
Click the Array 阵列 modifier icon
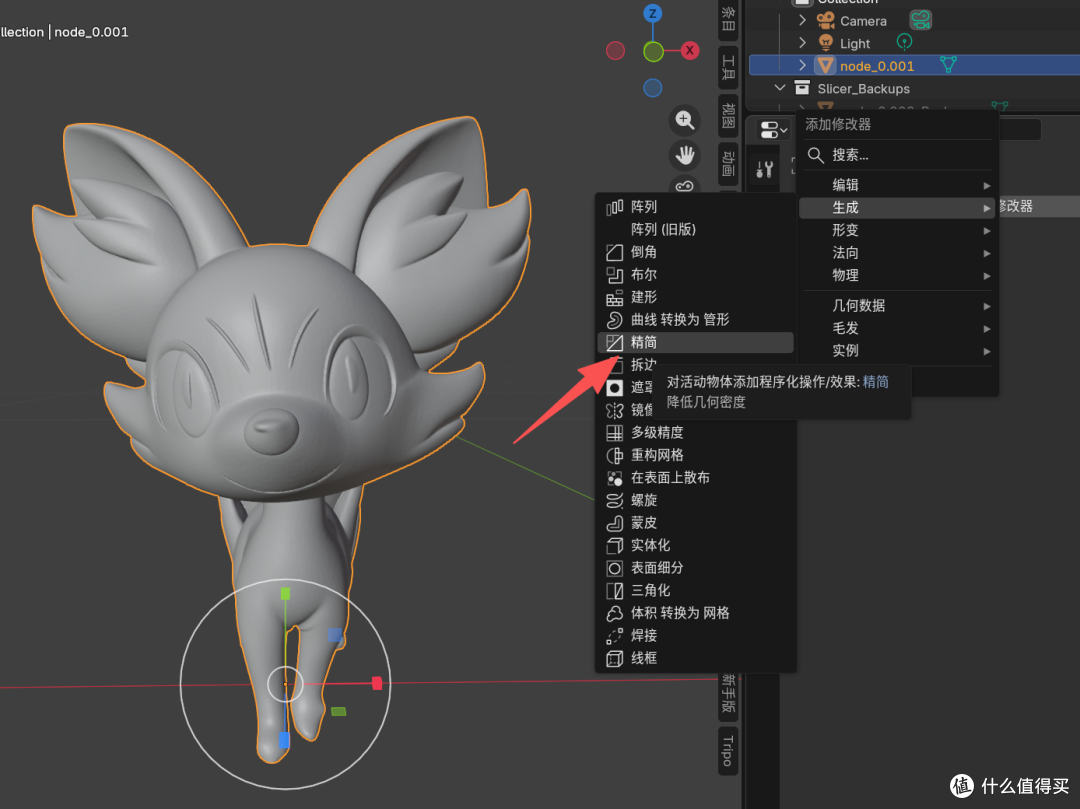(614, 207)
